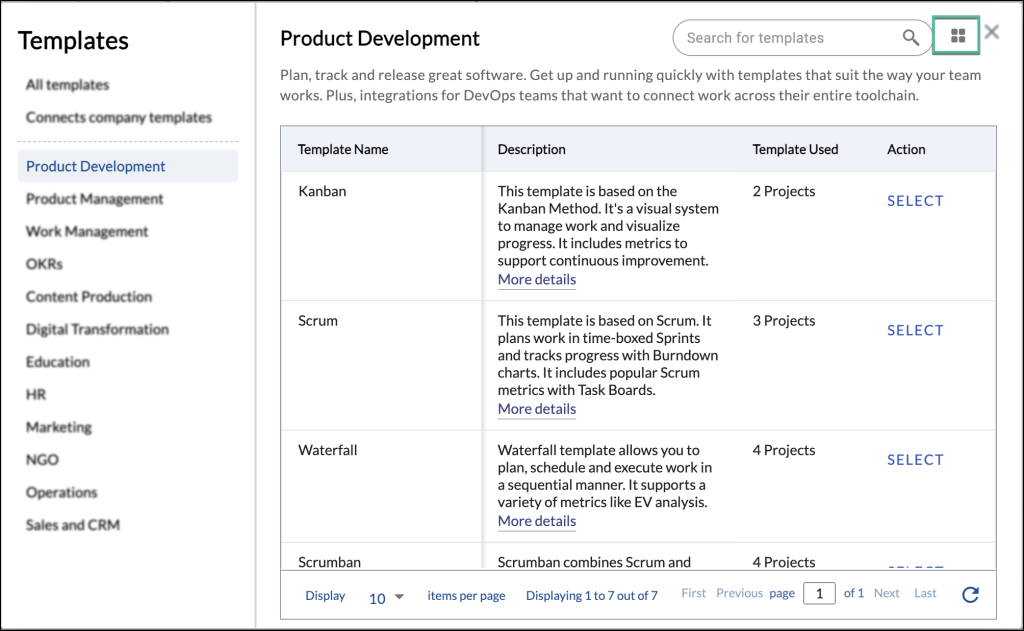Click the Action column header
The width and height of the screenshot is (1024, 631).
[906, 150]
